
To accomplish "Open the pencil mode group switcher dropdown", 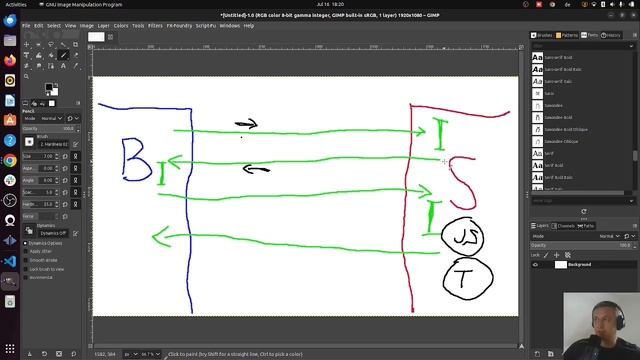I will [x=73, y=118].
